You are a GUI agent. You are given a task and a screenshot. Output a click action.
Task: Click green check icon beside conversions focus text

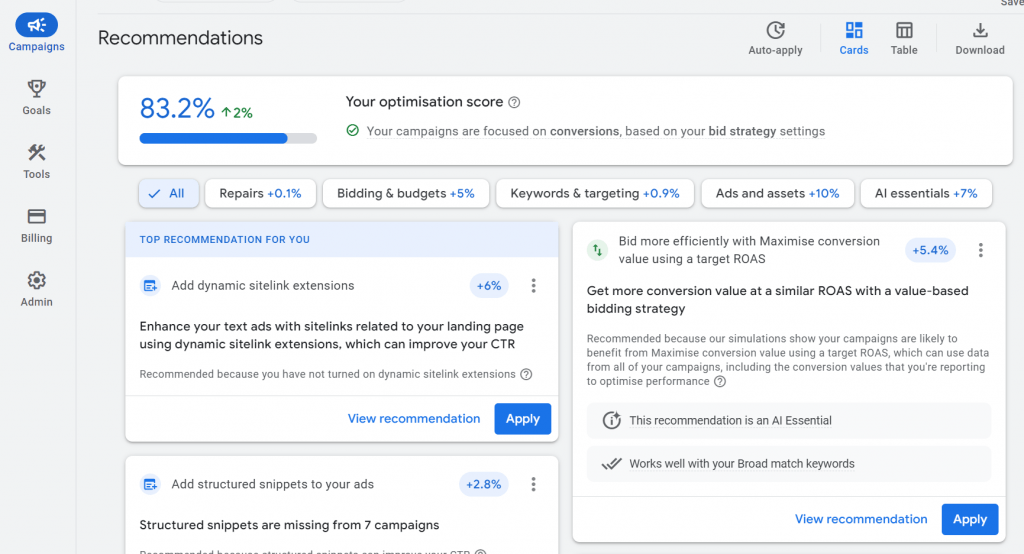pos(353,131)
